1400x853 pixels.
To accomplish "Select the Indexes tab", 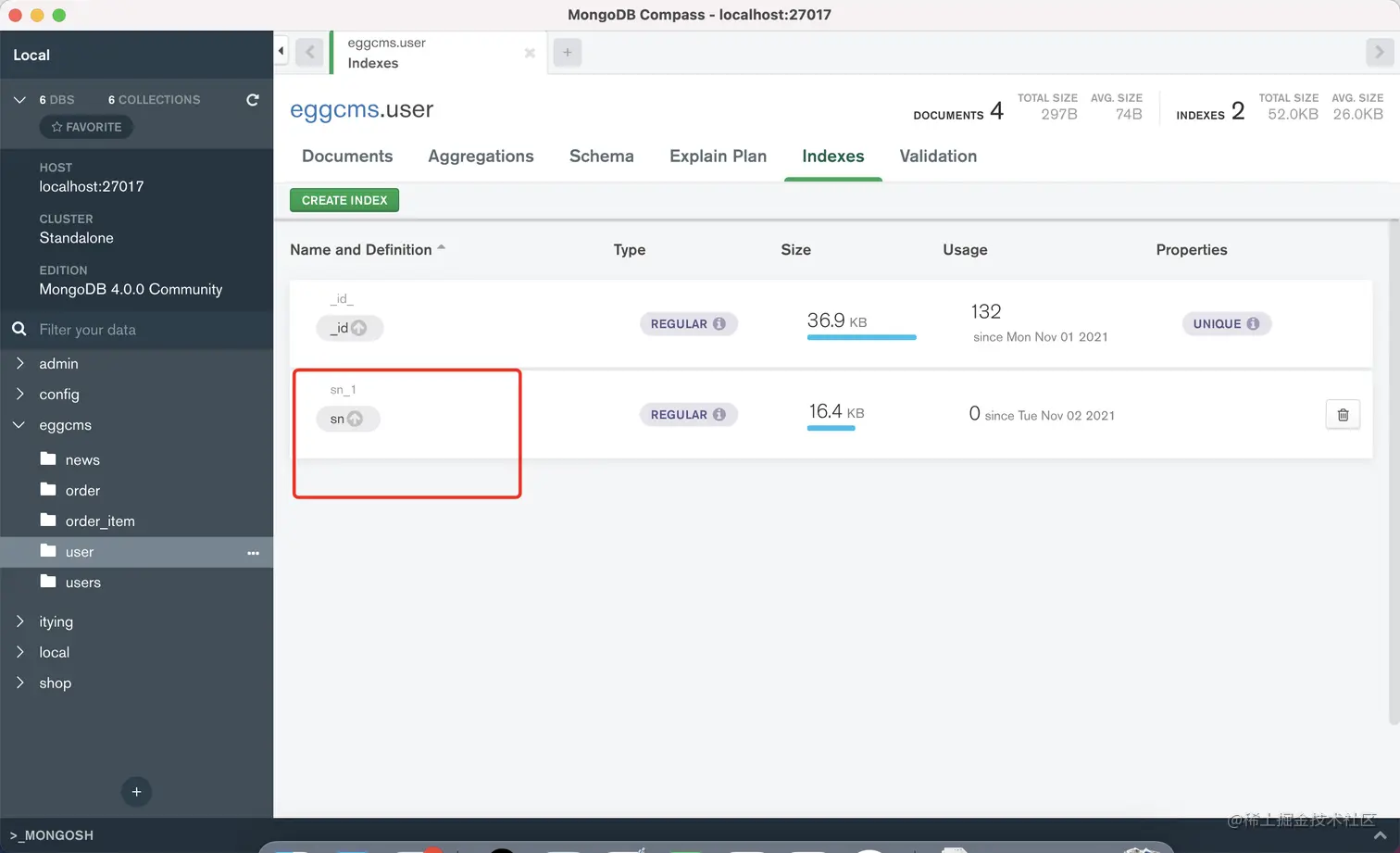I will coord(833,157).
